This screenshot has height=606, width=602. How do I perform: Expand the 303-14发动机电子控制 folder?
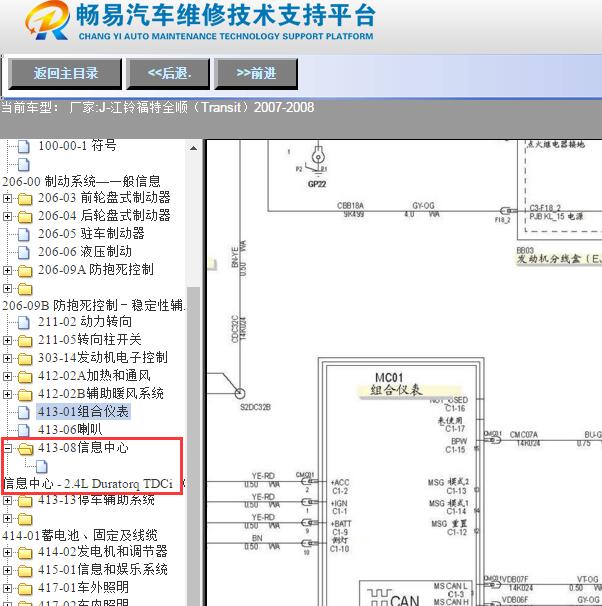(7, 358)
